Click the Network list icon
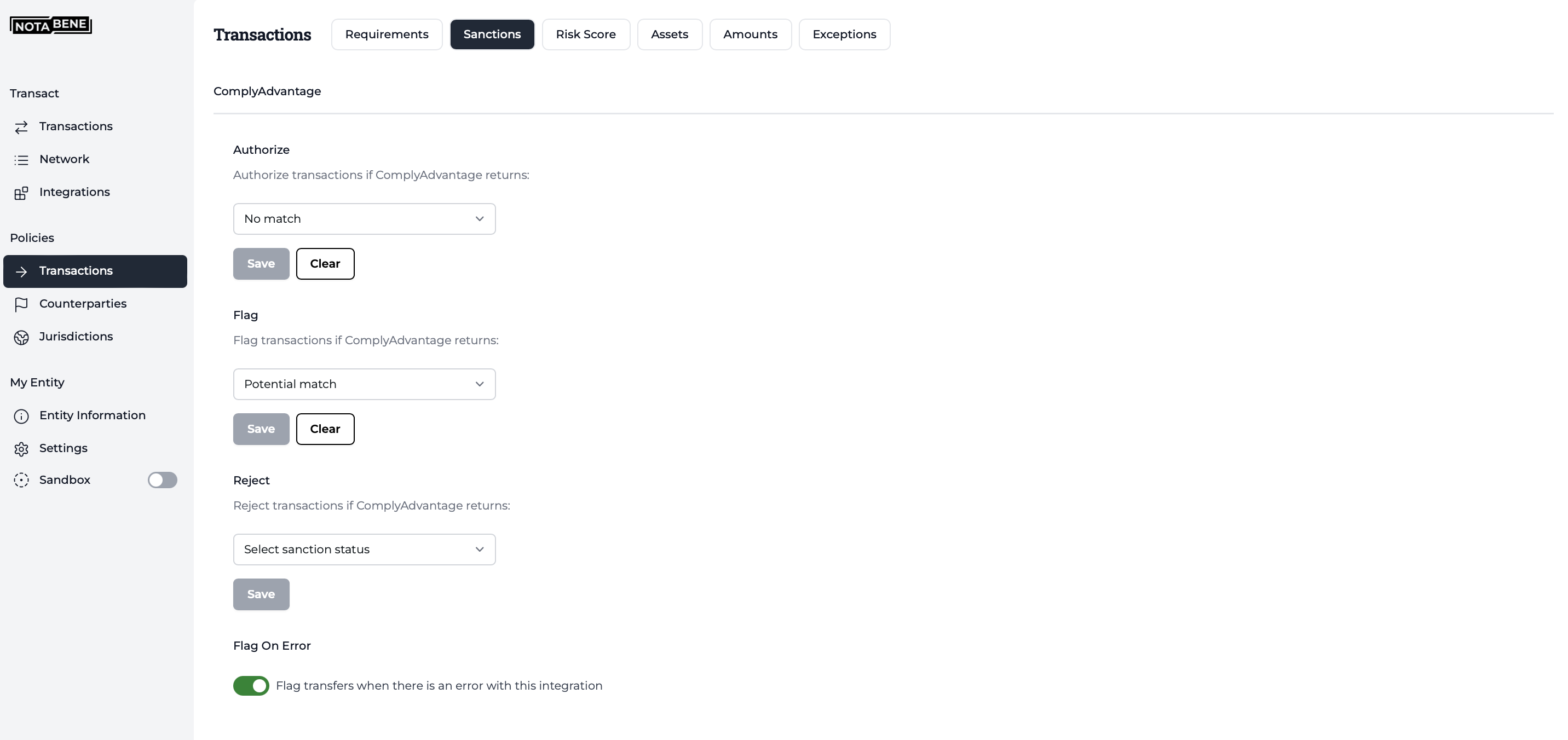The height and width of the screenshot is (740, 1568). [21, 159]
